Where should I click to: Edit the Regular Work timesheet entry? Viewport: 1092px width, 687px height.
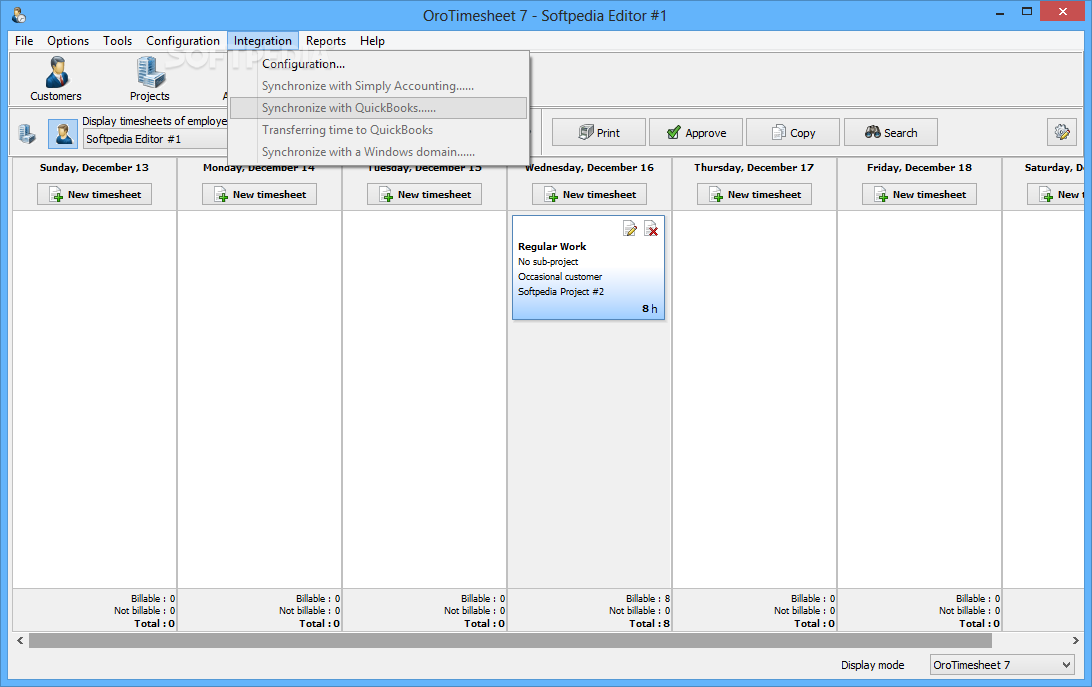(x=630, y=229)
